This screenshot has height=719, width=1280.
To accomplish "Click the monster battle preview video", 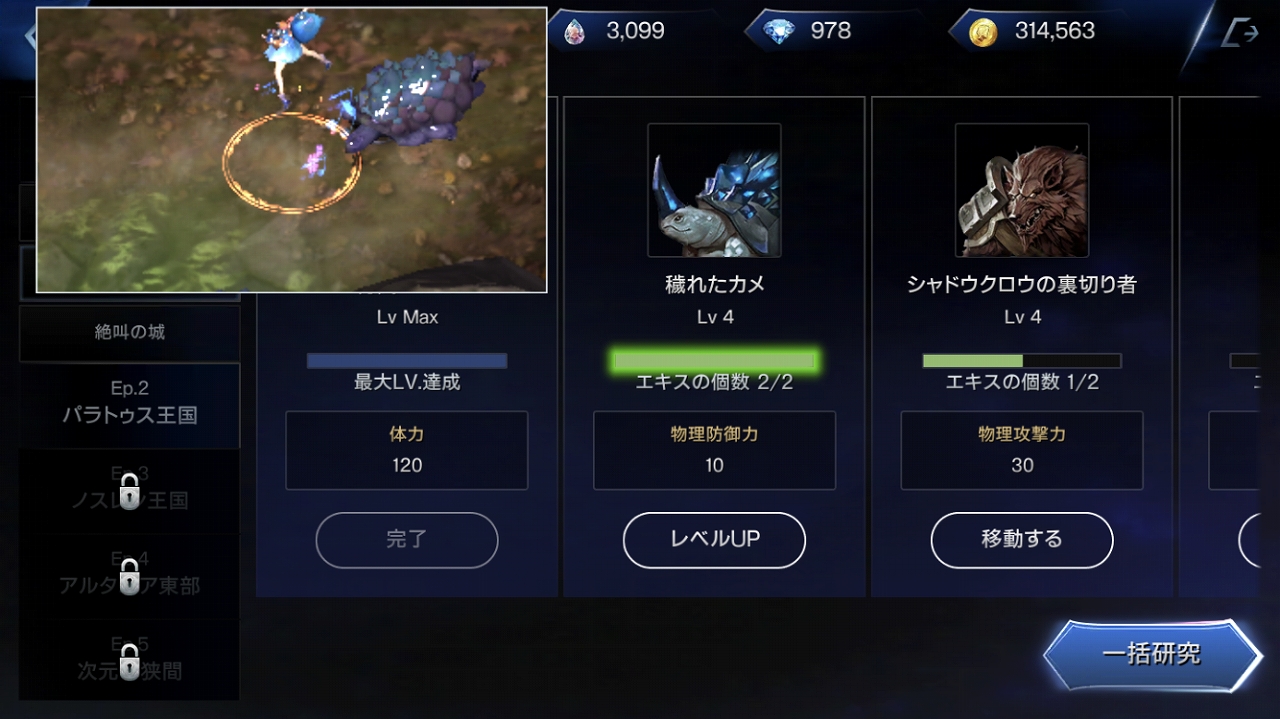I will point(292,150).
